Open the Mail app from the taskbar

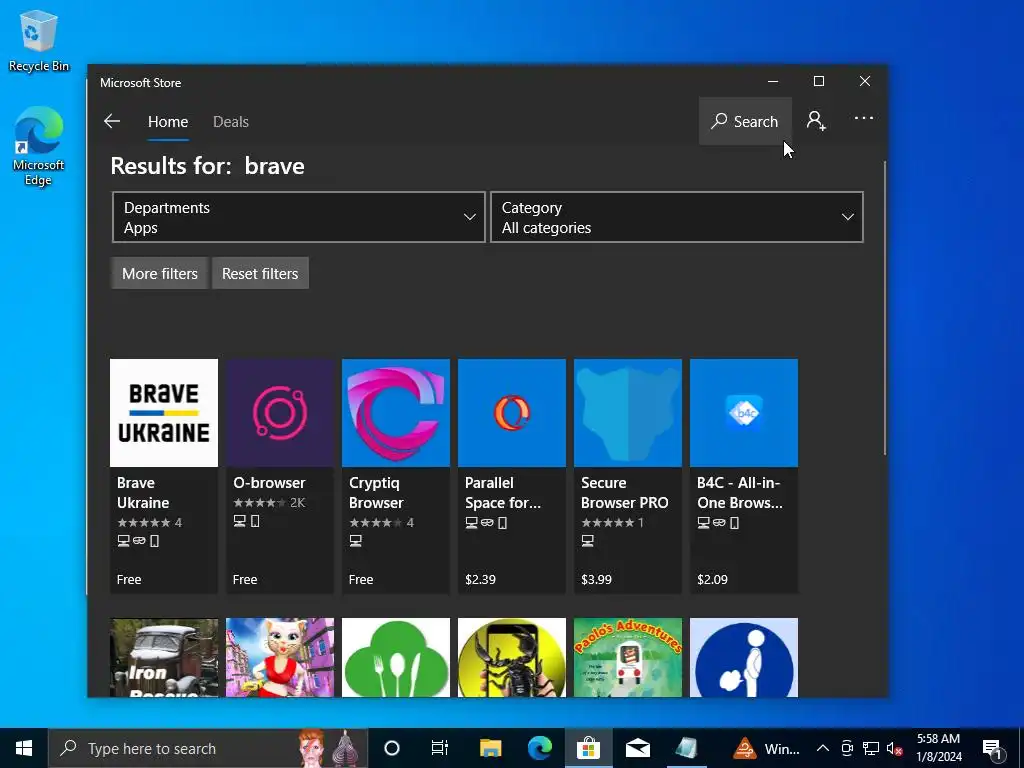point(637,748)
